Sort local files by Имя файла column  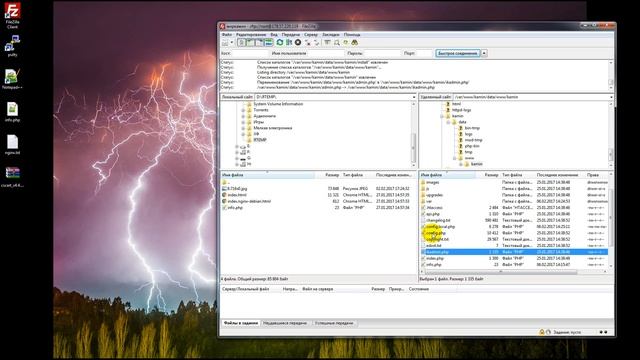coord(268,175)
